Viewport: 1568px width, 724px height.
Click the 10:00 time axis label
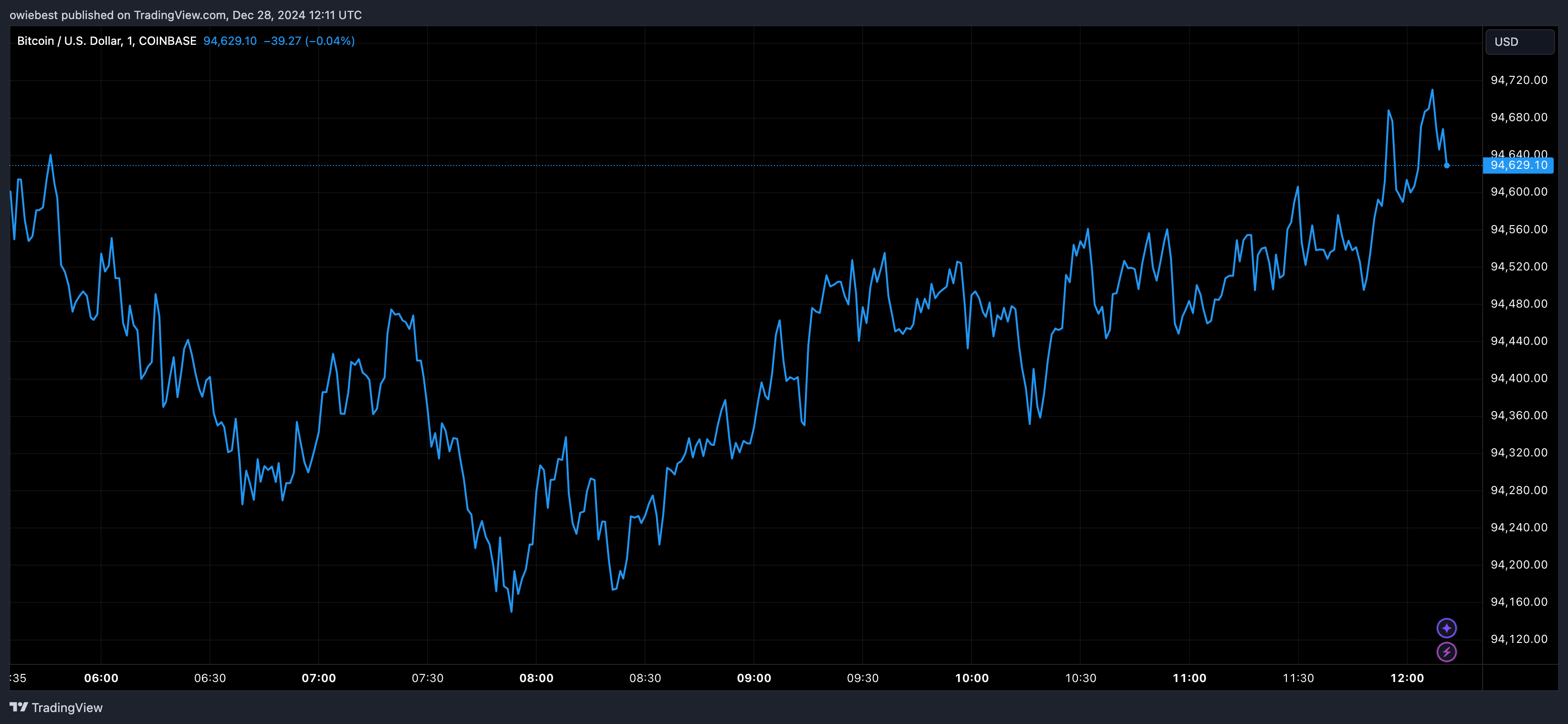pyautogui.click(x=972, y=678)
